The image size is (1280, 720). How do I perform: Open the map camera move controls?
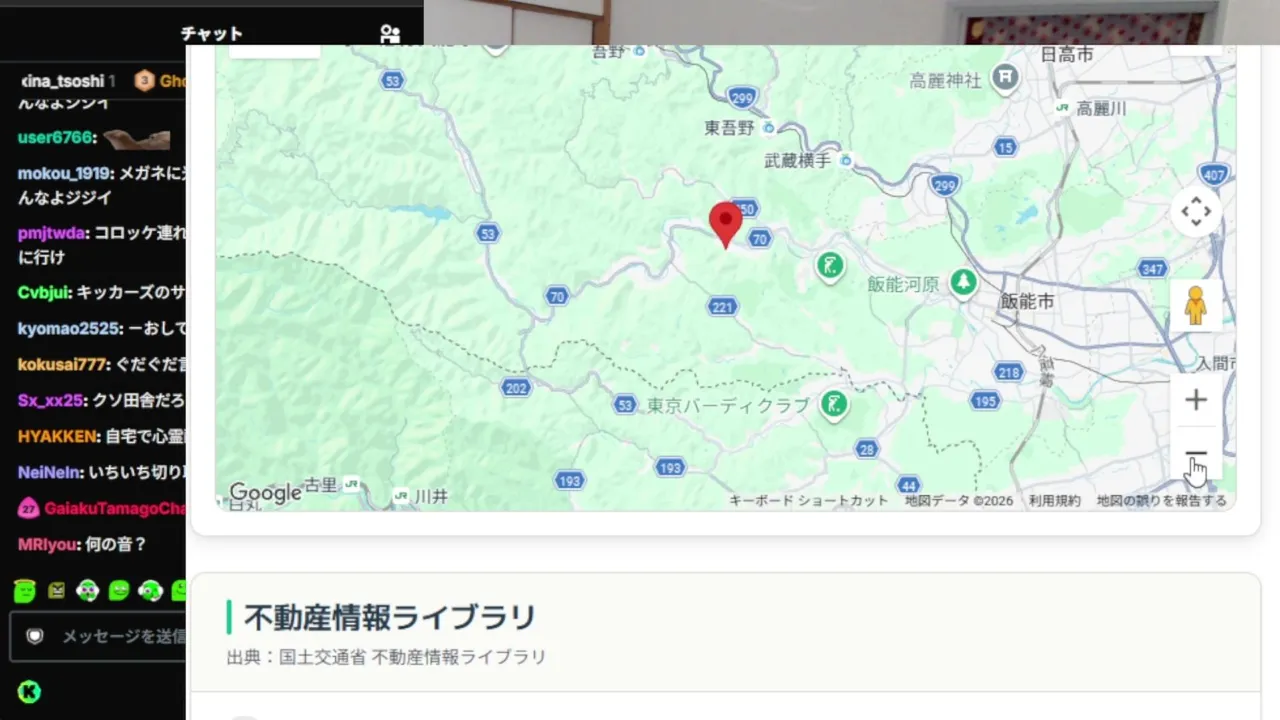tap(1196, 211)
